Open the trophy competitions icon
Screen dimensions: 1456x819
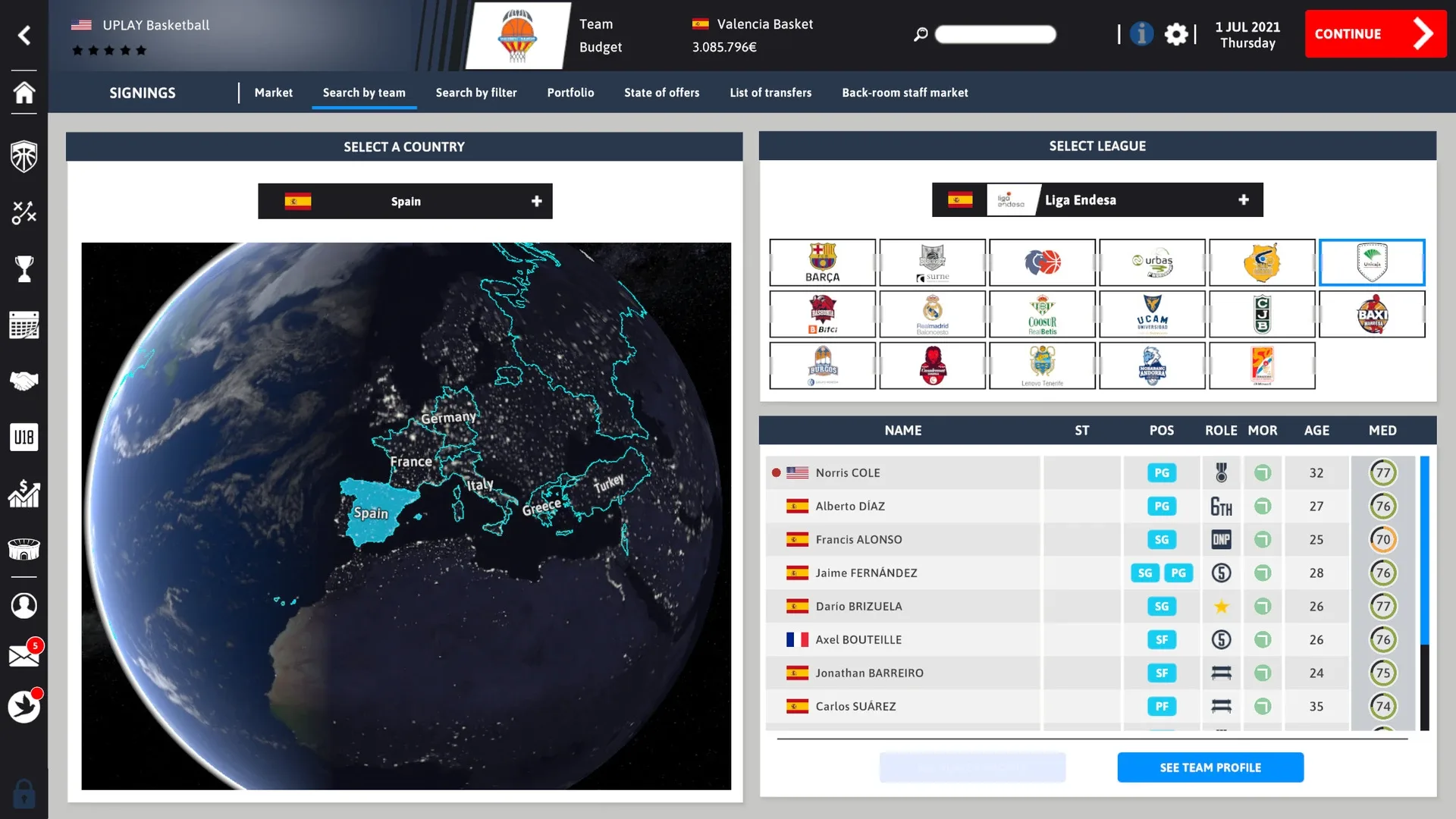(24, 269)
